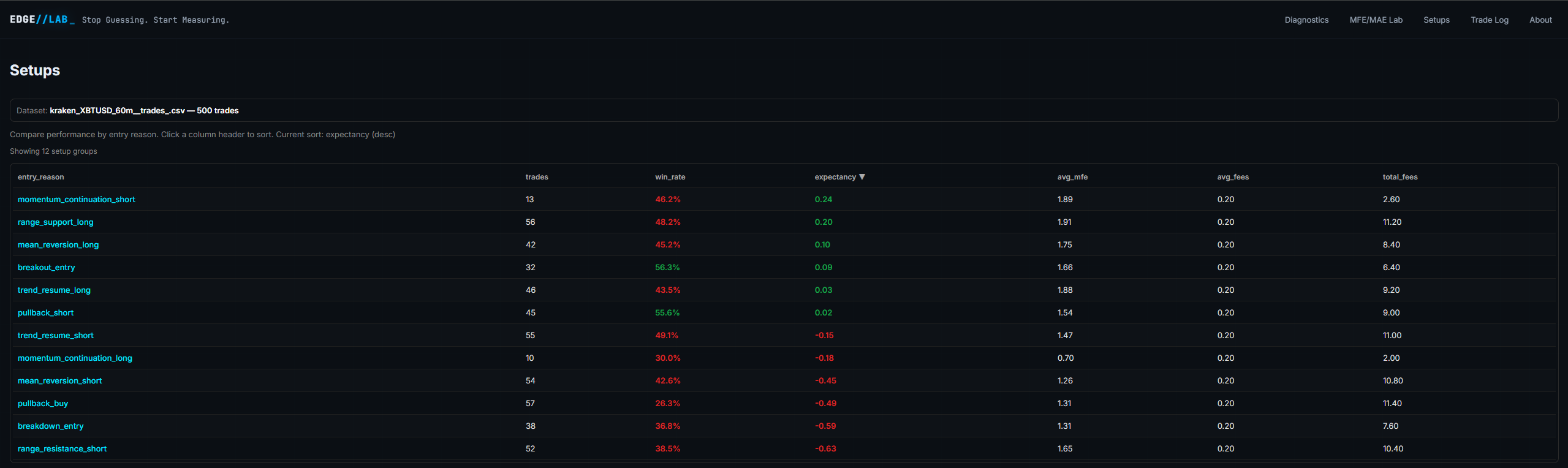Open the range_resistance_short setup
1568x468 pixels.
62,449
